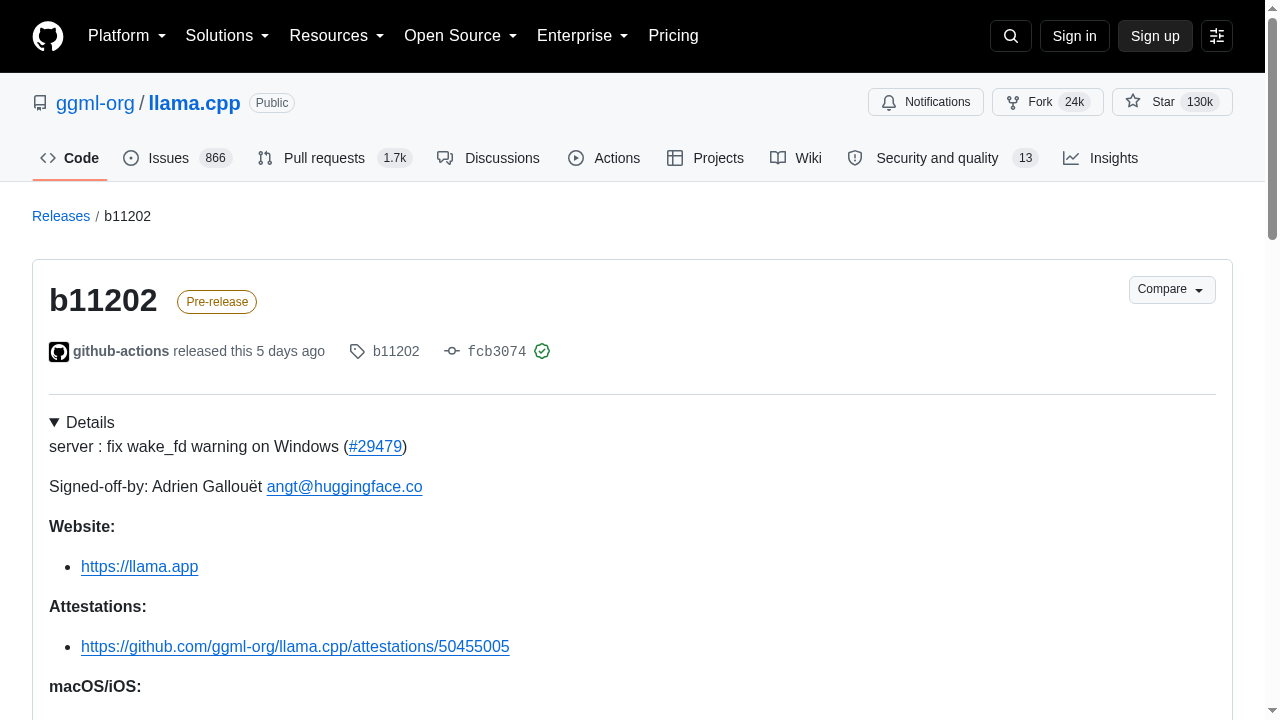Switch to the Wiki tab
The image size is (1280, 720).
(x=796, y=158)
